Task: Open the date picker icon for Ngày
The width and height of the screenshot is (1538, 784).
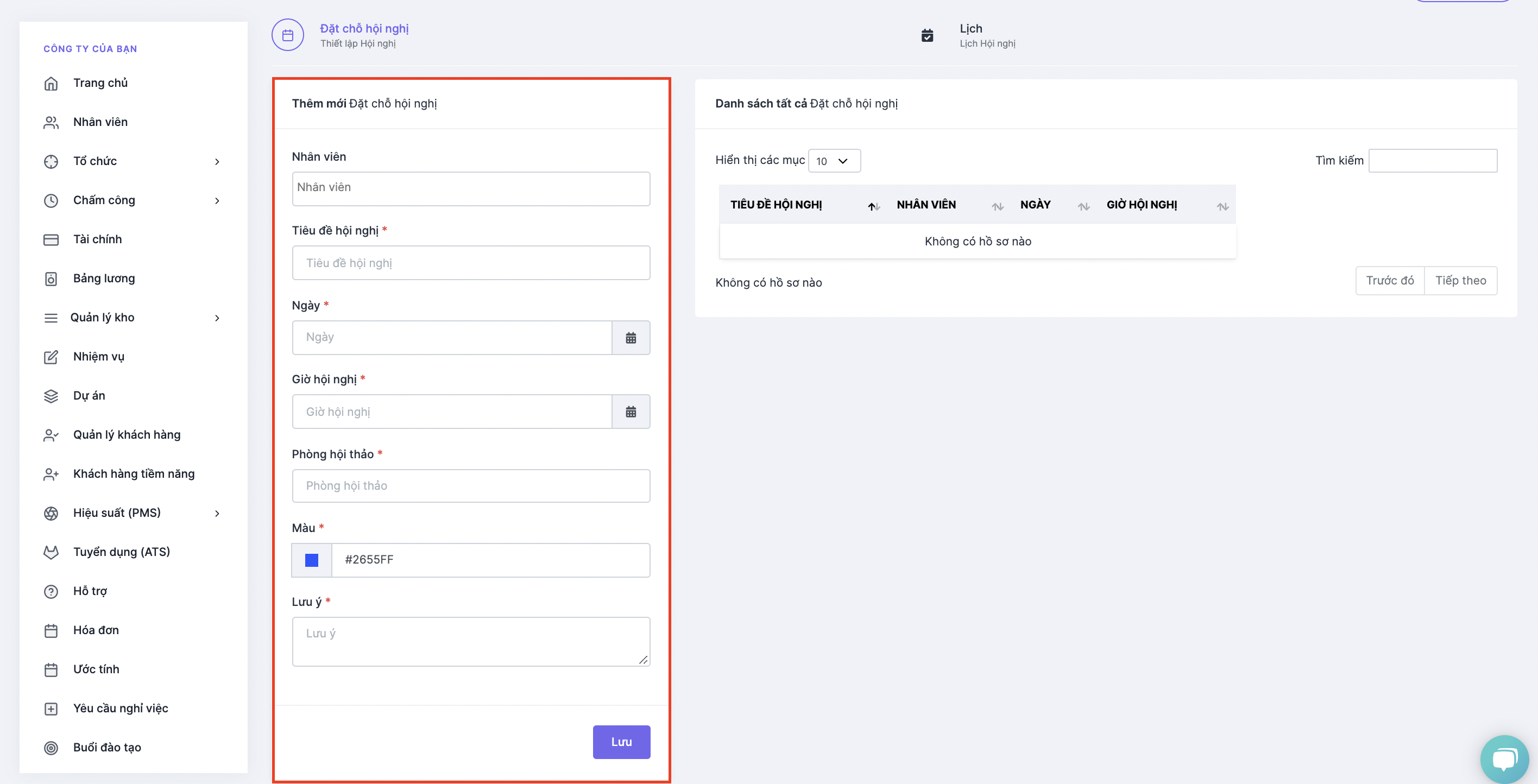Action: (631, 338)
